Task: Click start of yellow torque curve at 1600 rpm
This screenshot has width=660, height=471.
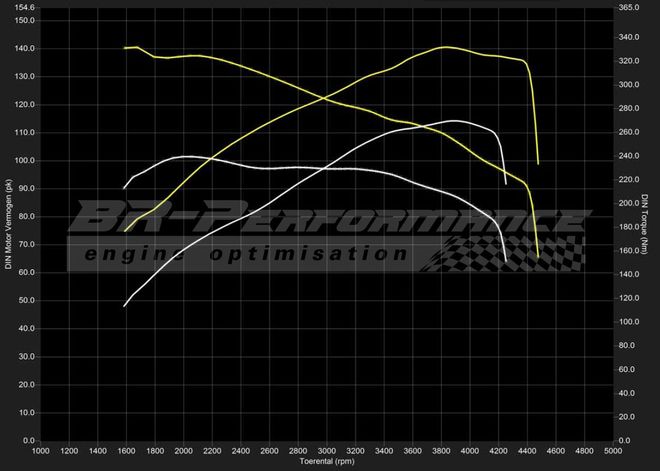Action: click(125, 48)
